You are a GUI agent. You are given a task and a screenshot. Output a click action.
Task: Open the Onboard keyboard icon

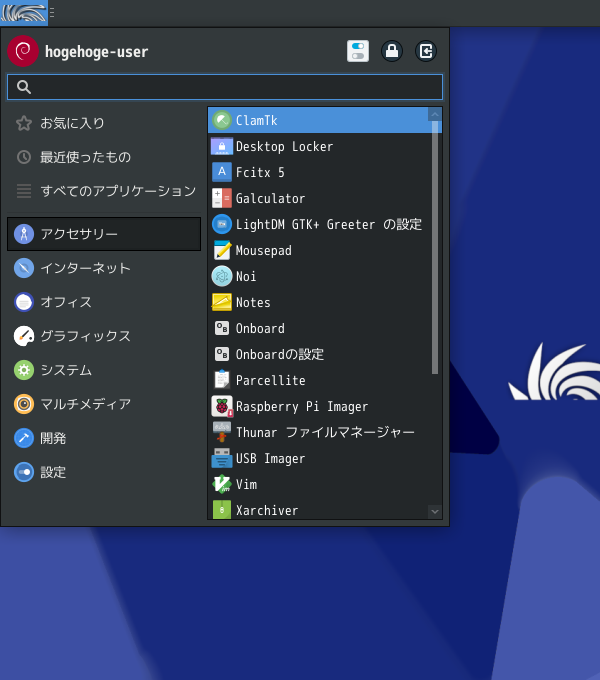click(222, 328)
